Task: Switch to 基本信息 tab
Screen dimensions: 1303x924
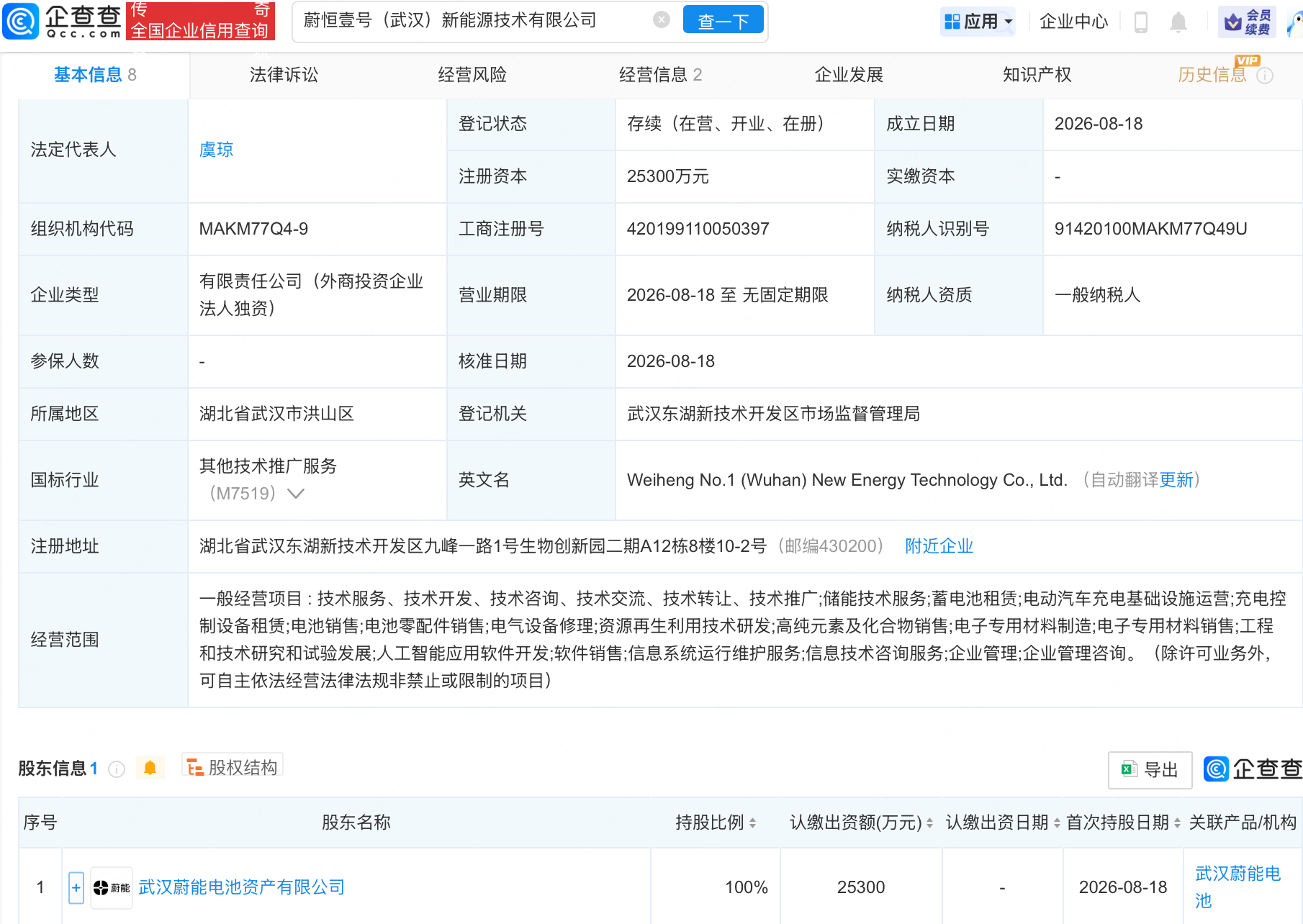Action: (x=95, y=75)
